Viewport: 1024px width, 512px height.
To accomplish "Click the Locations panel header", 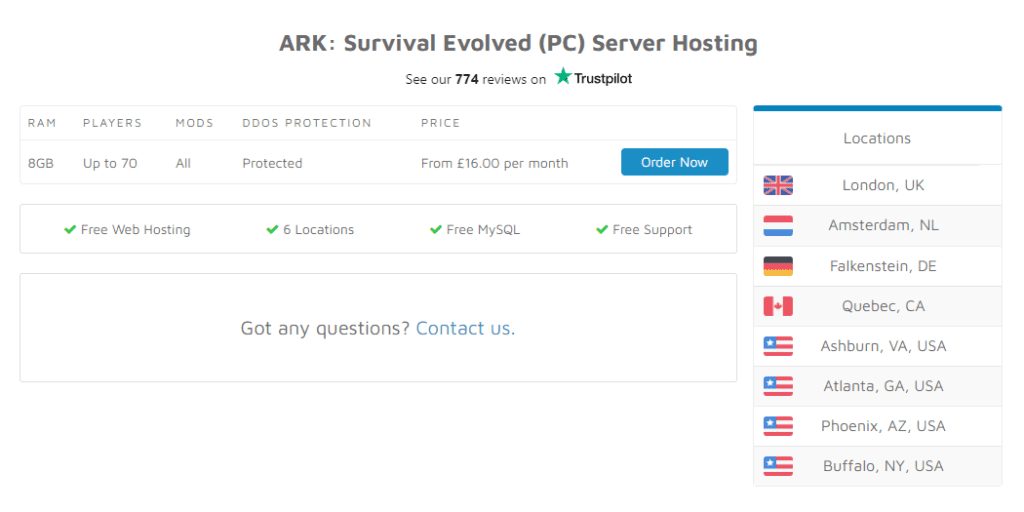I will [877, 138].
